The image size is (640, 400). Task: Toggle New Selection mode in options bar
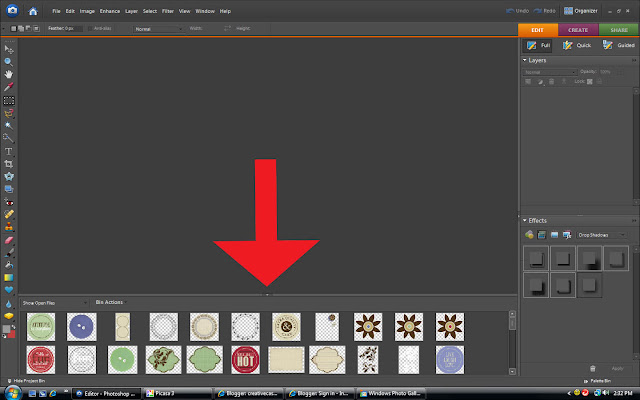(x=13, y=29)
